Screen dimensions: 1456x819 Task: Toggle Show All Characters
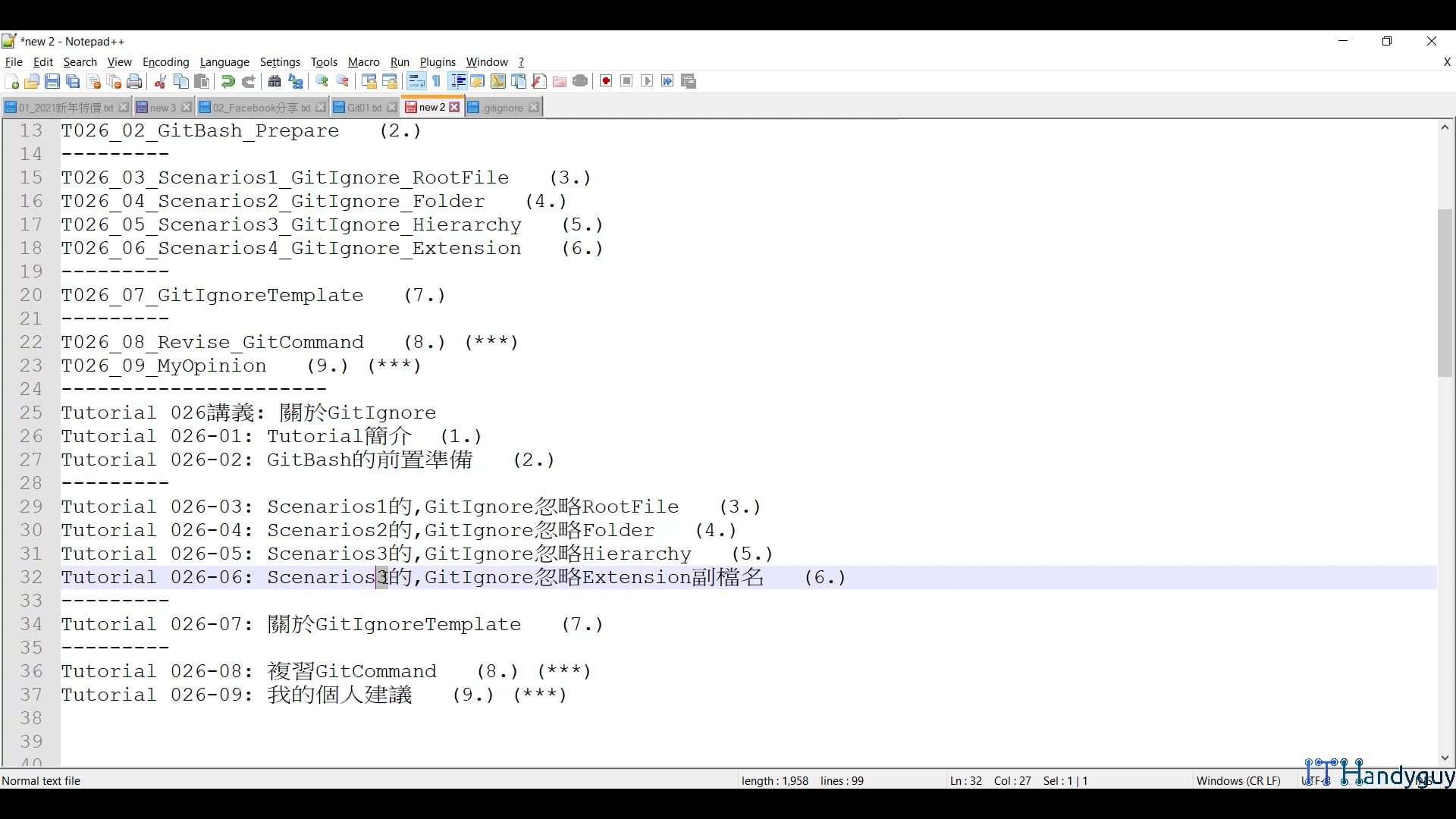click(437, 81)
